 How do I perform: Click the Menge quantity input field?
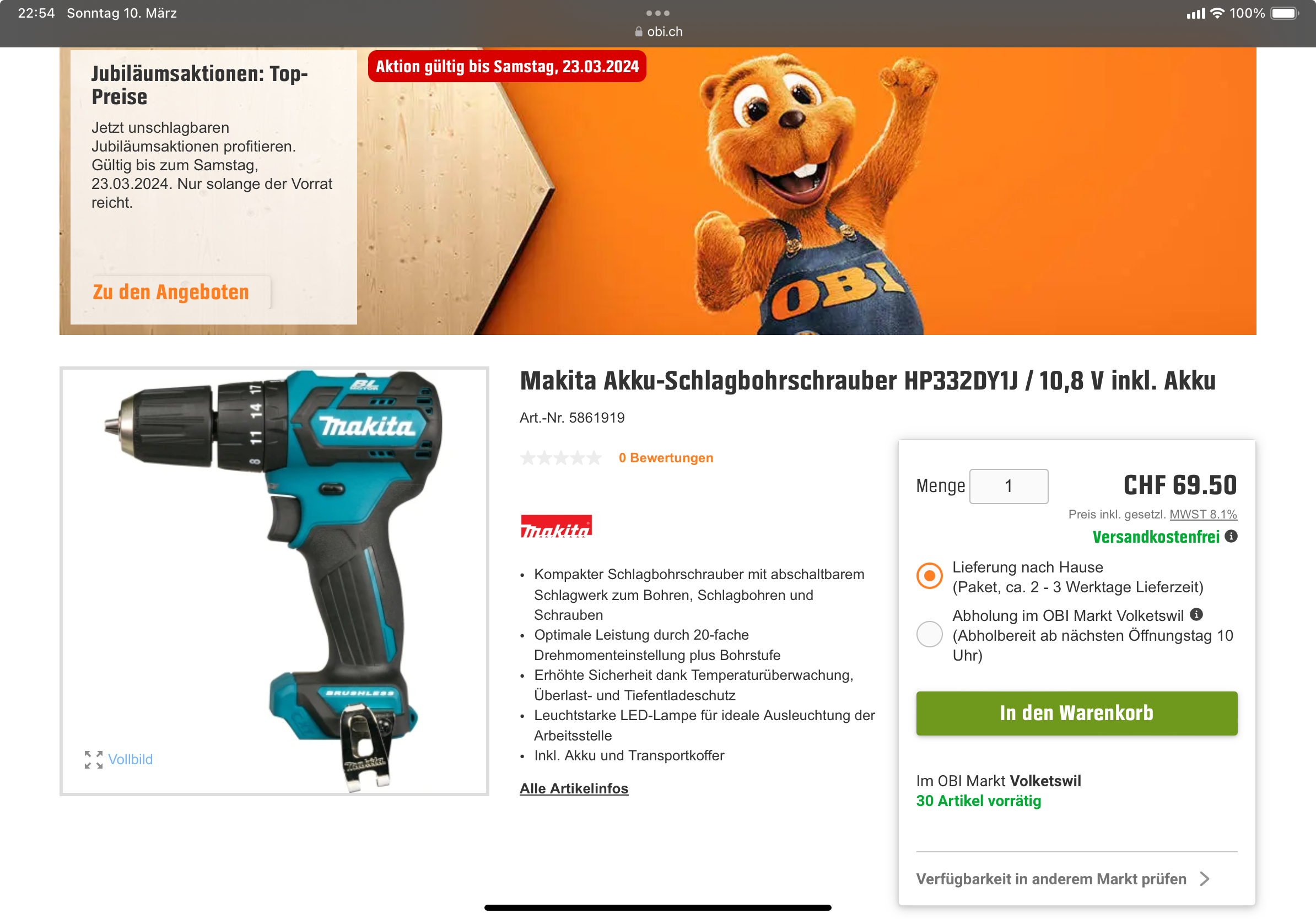point(1008,486)
